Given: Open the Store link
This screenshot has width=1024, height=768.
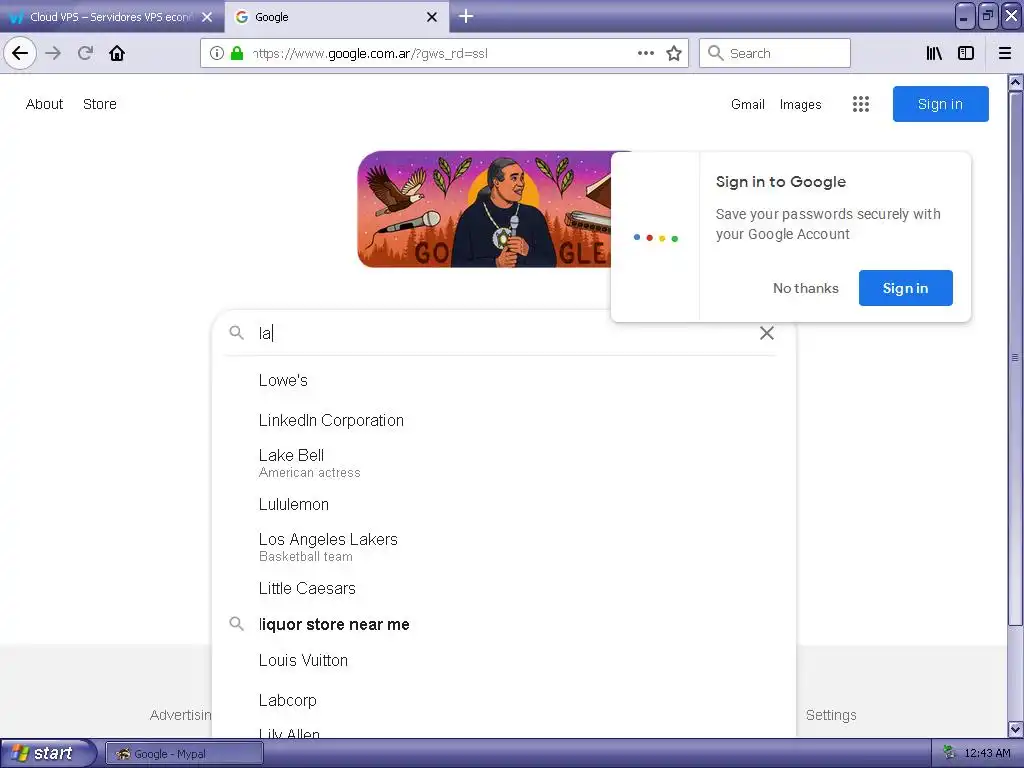Looking at the screenshot, I should (100, 104).
